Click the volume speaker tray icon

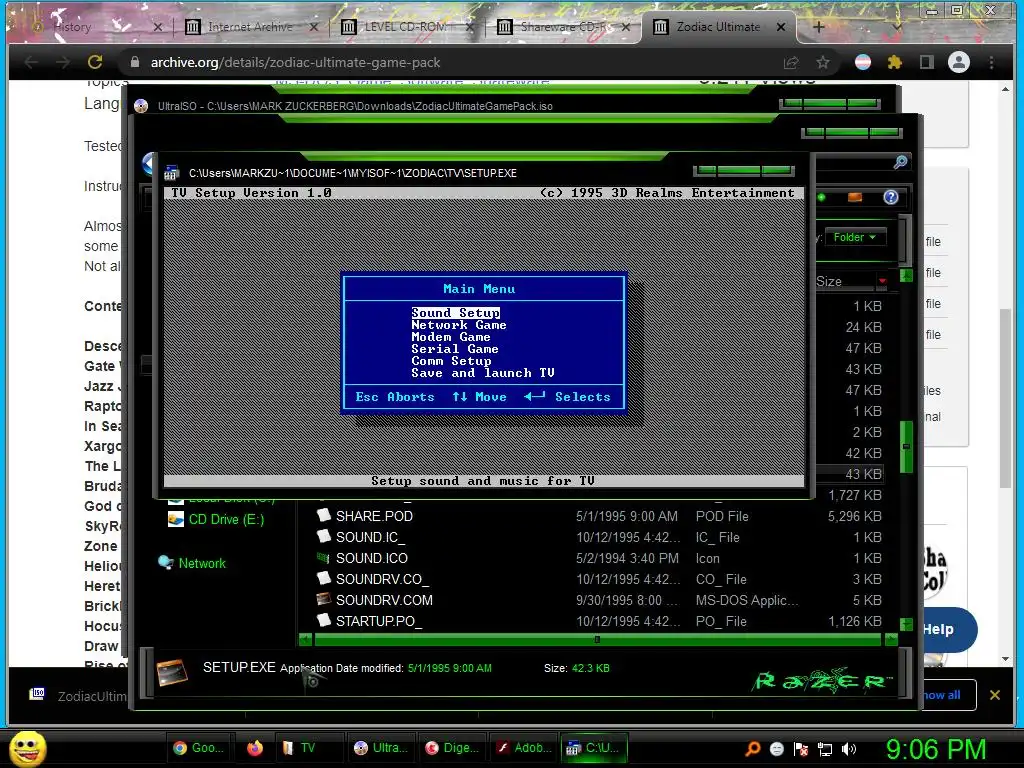pos(849,749)
